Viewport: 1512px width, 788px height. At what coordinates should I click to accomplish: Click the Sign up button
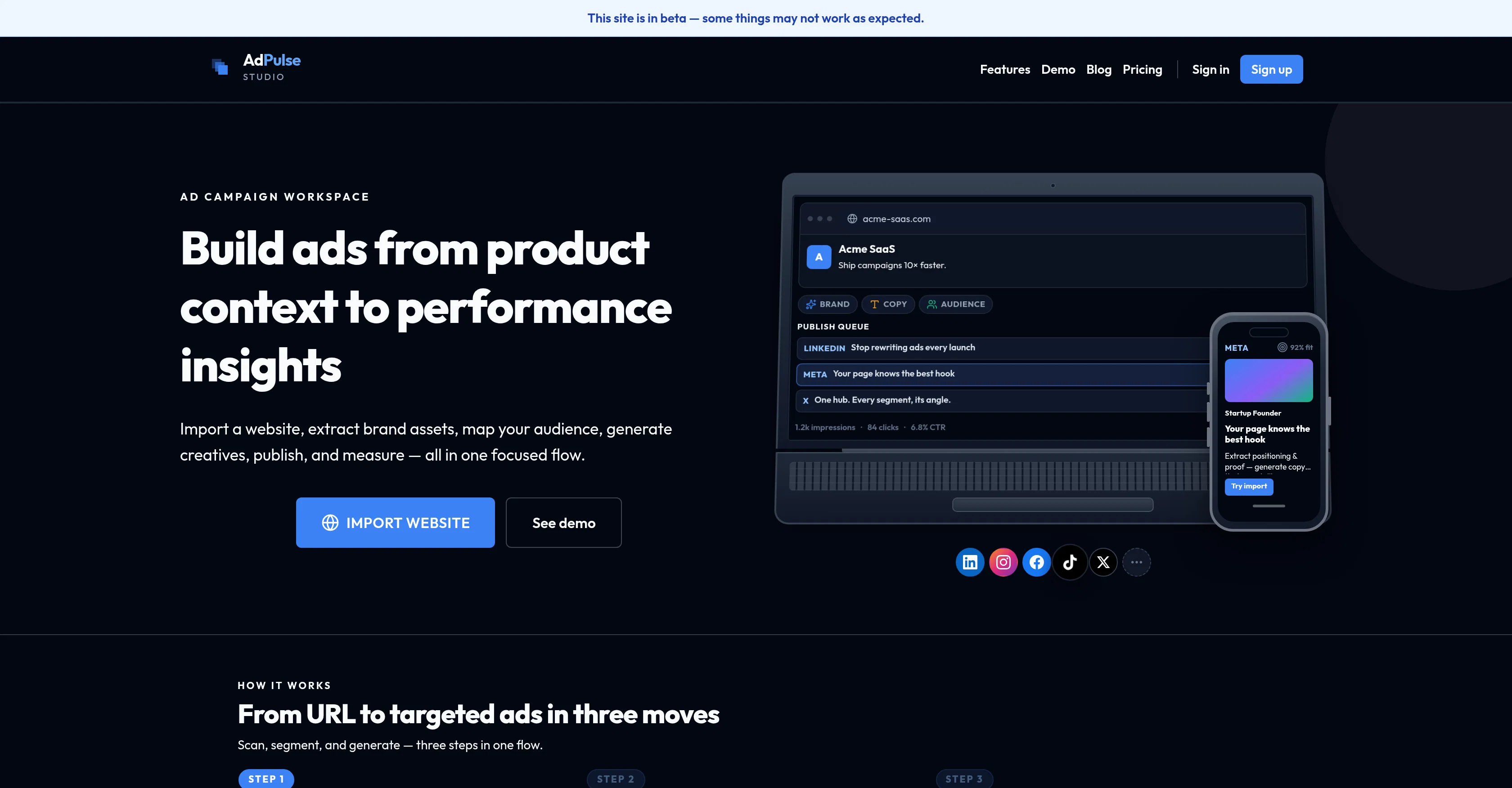coord(1271,69)
